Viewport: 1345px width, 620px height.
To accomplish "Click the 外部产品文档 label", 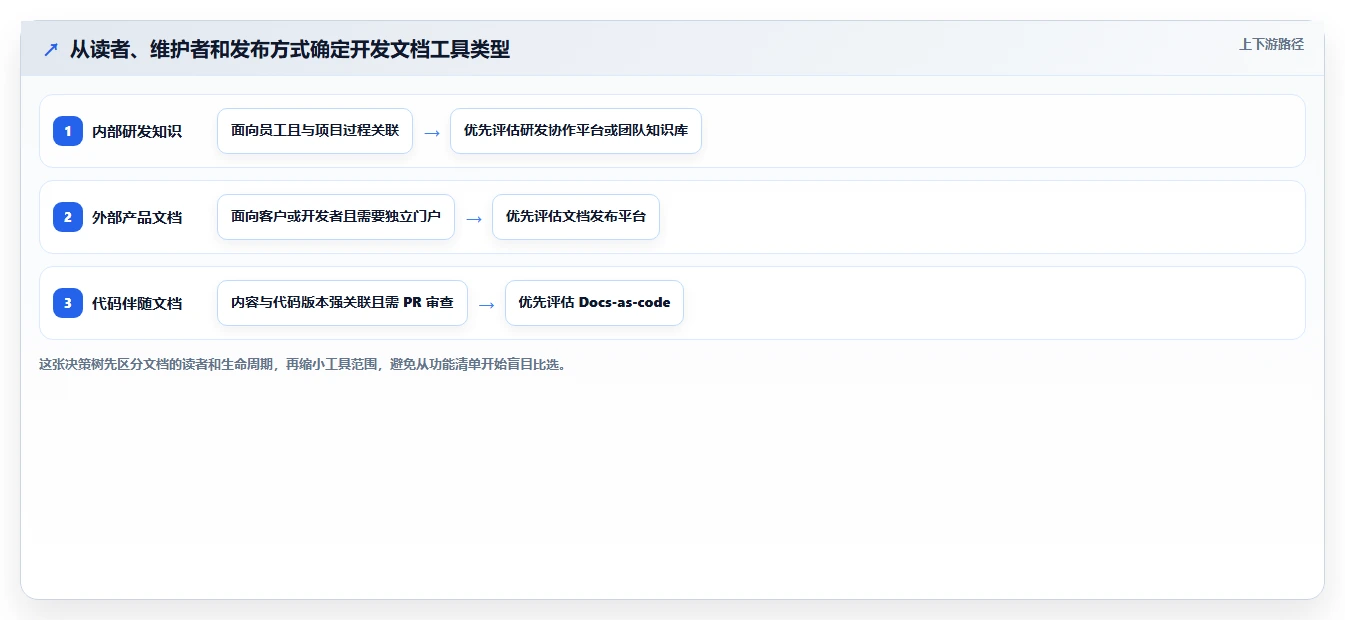I will click(x=137, y=217).
